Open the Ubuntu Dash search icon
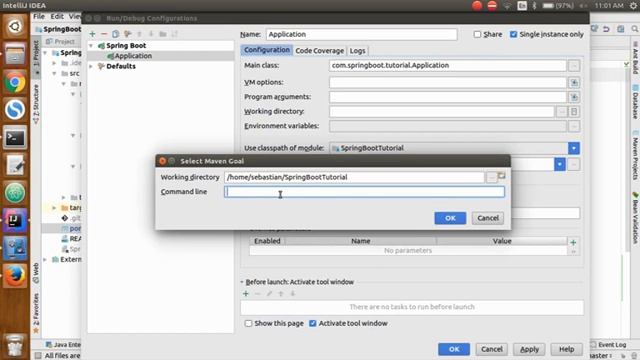 [x=15, y=27]
